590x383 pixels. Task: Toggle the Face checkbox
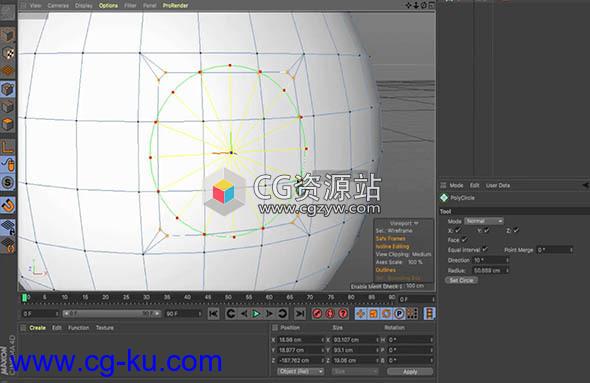tap(464, 239)
